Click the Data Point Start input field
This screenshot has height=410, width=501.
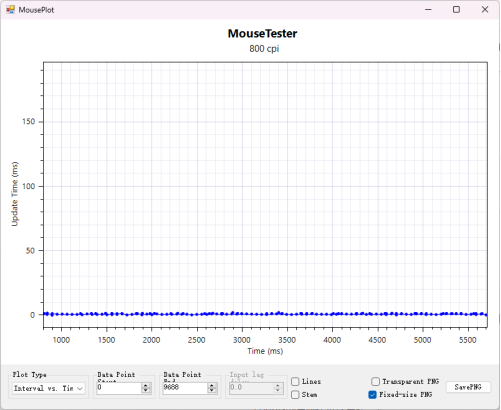coord(119,387)
